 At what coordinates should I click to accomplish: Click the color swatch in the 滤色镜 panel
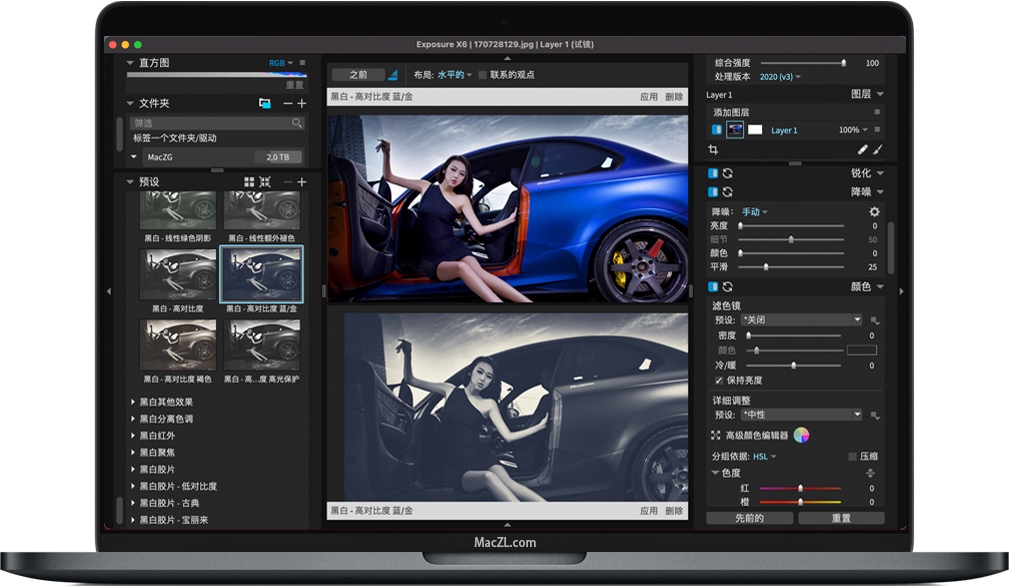click(861, 350)
